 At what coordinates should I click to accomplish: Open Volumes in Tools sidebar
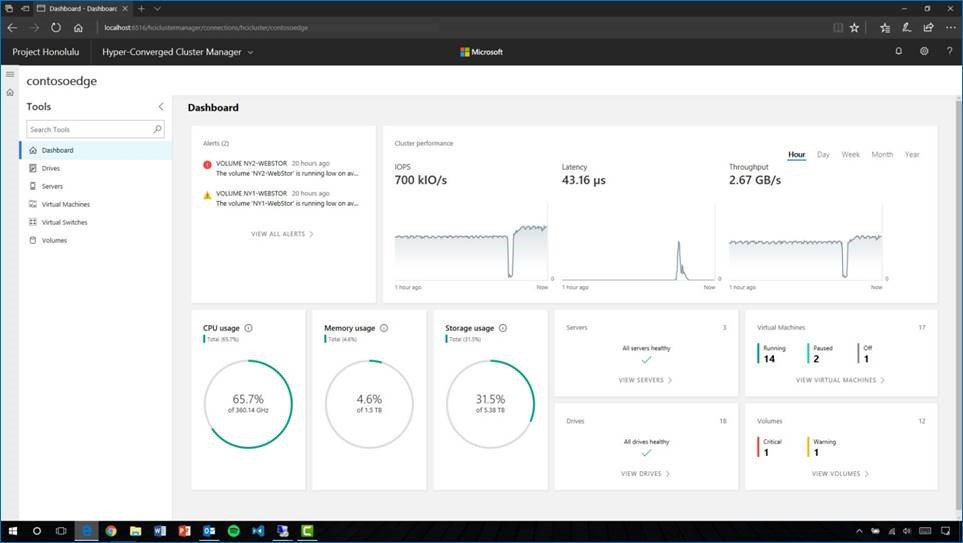(96, 240)
